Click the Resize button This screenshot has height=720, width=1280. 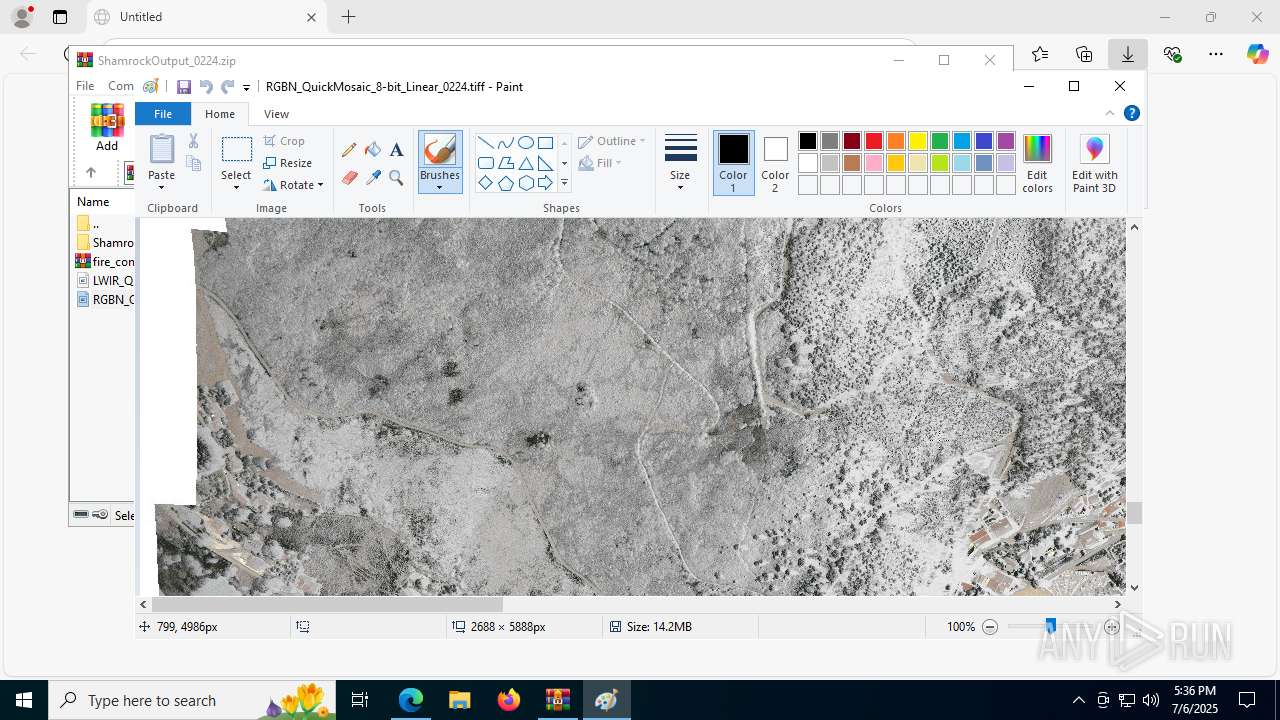[288, 163]
